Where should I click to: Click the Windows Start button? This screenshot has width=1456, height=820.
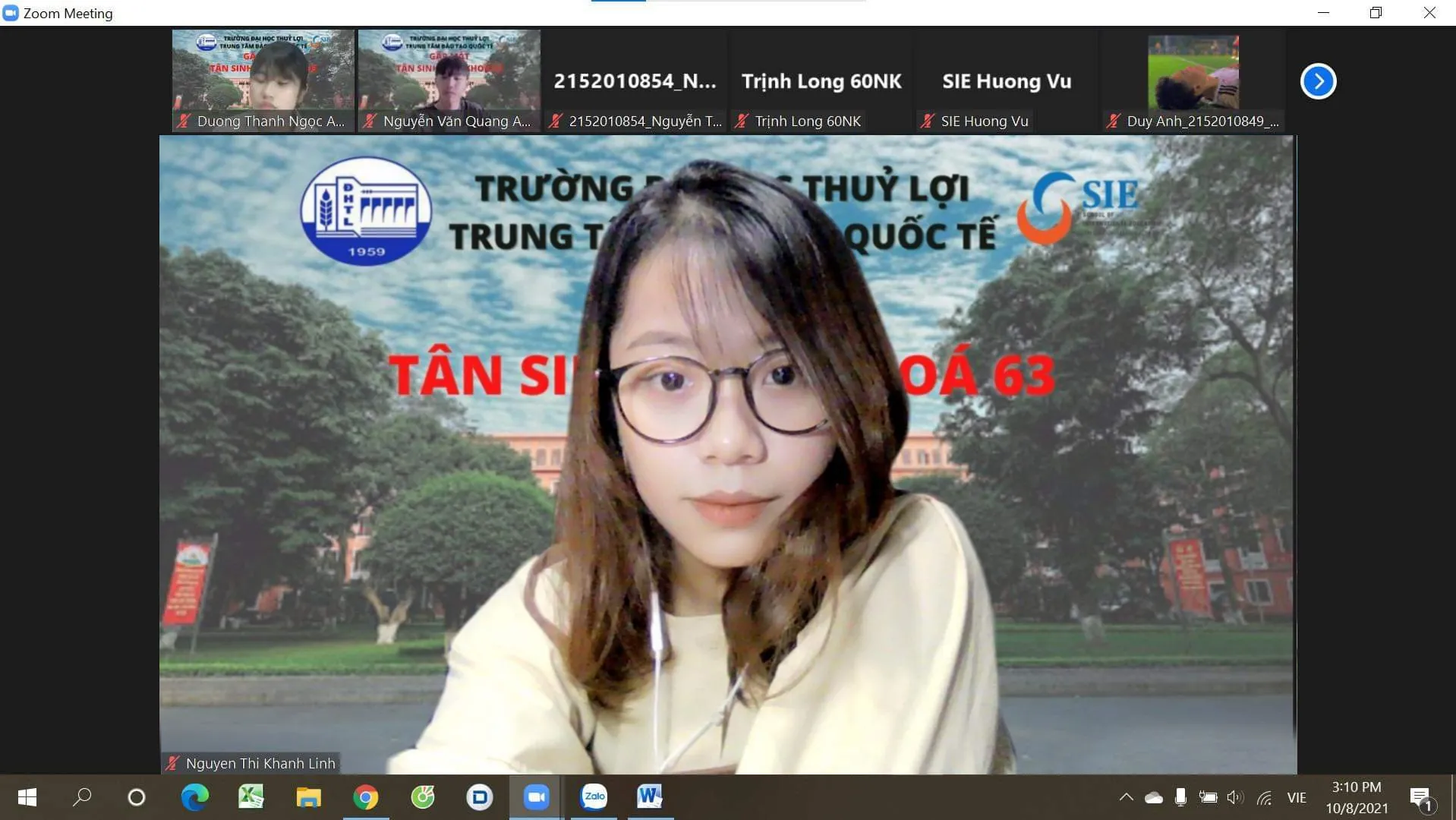tap(27, 797)
